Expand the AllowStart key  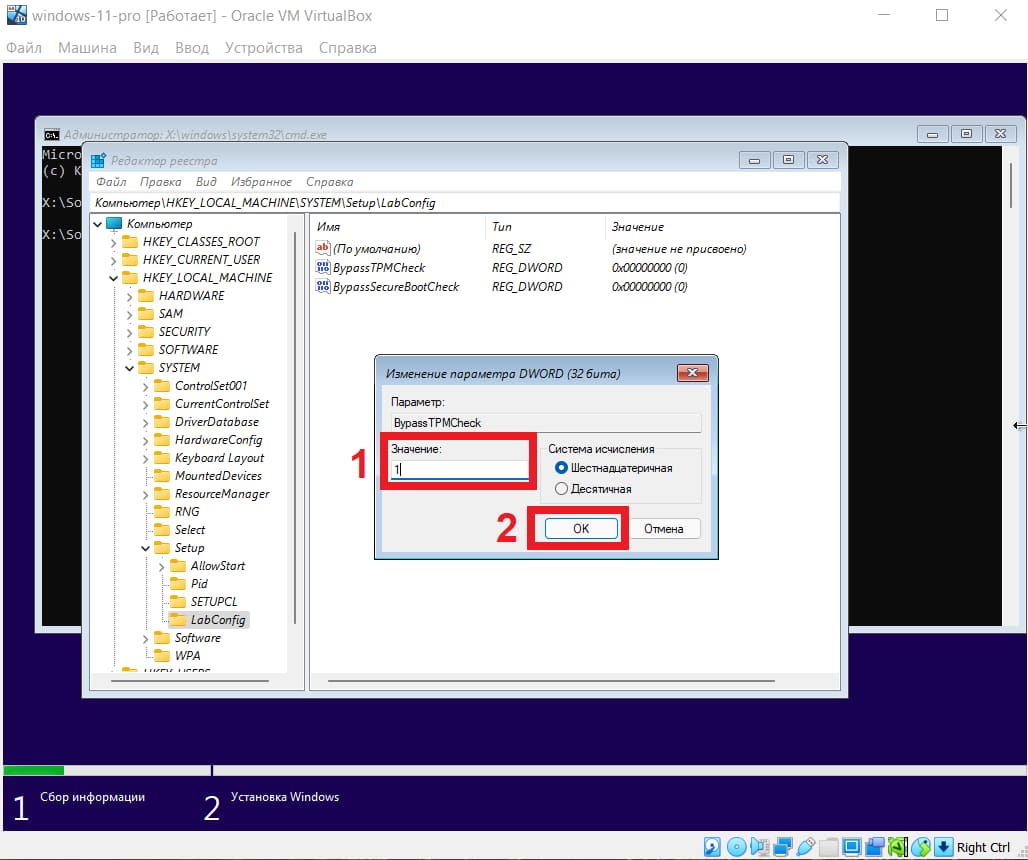161,566
